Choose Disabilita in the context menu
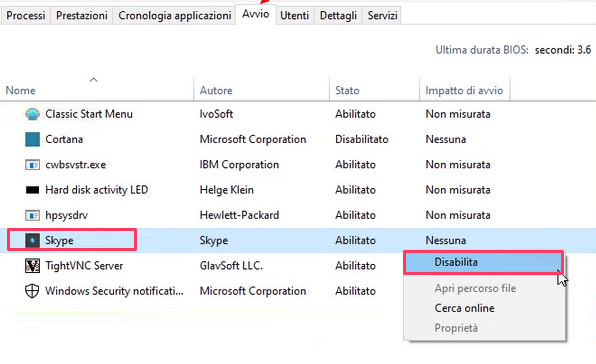The height and width of the screenshot is (364, 596). coord(484,262)
